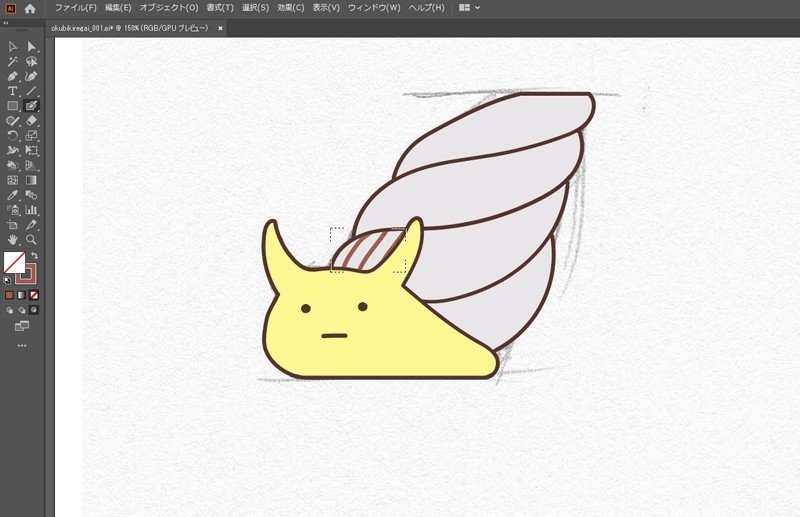Screen dimensions: 800x517
Task: Close the okubikiregai_001.ai document tab
Action: pos(220,29)
